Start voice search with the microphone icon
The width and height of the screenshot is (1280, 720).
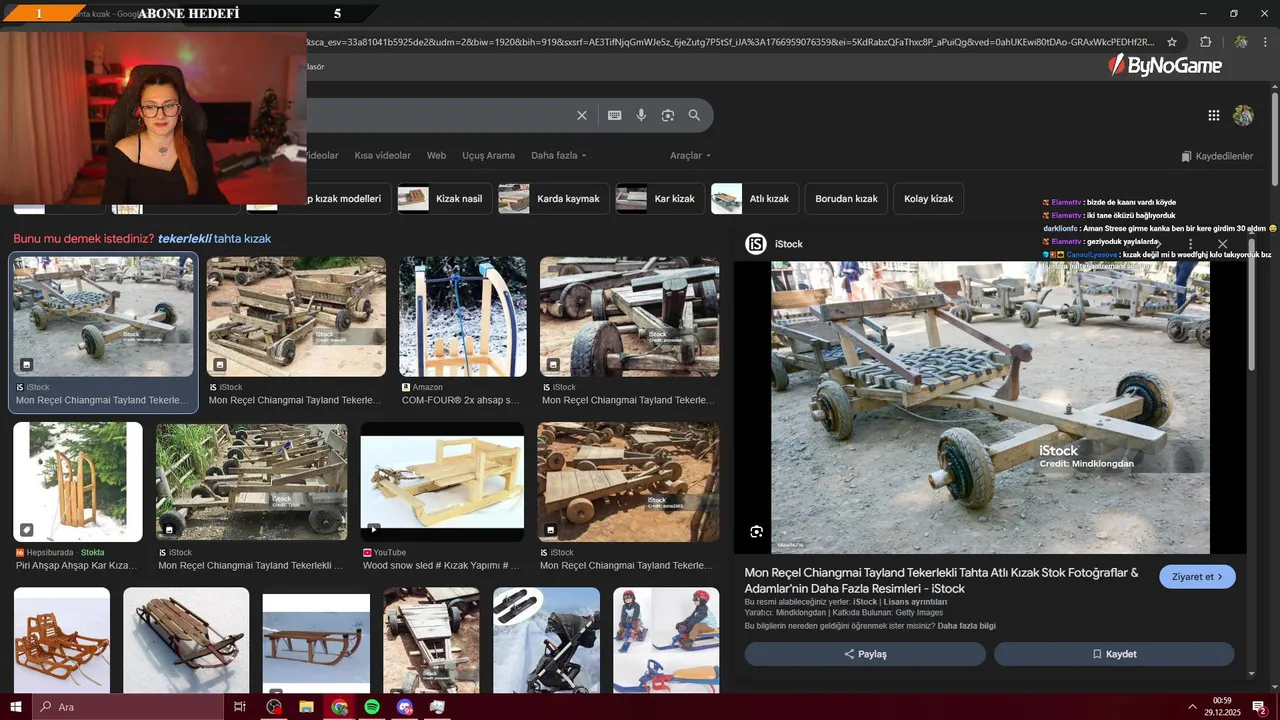(x=641, y=115)
